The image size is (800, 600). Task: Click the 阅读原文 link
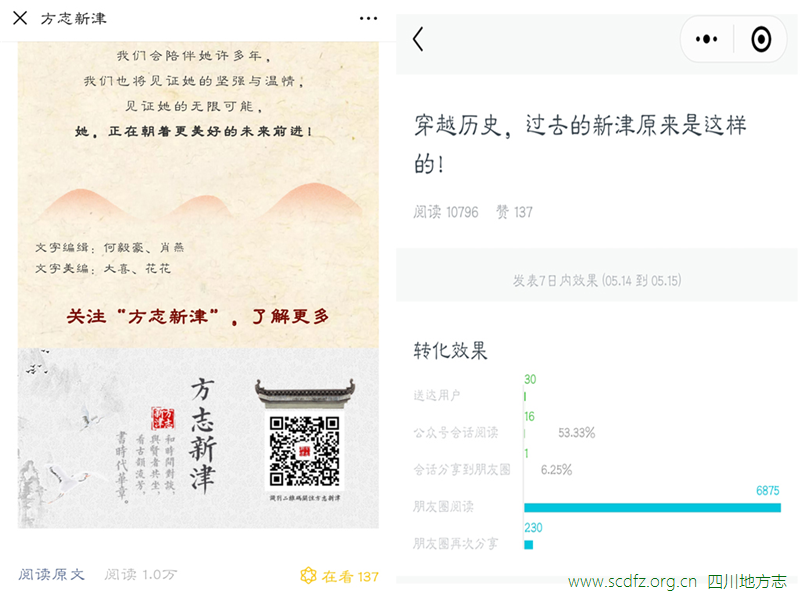point(52,574)
